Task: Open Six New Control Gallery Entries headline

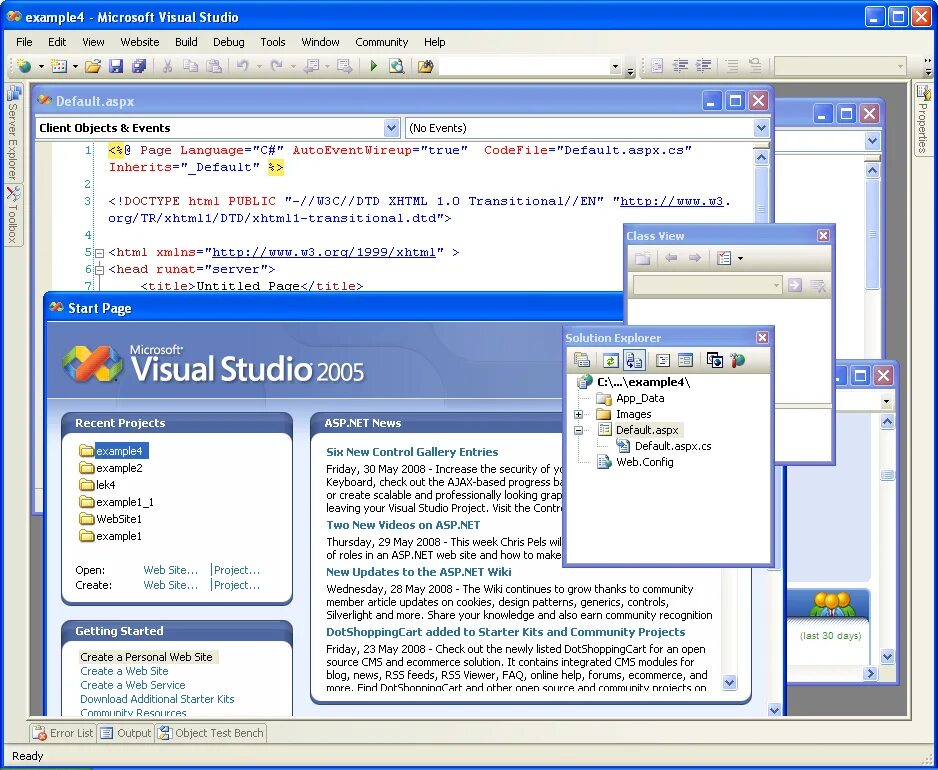Action: point(412,452)
